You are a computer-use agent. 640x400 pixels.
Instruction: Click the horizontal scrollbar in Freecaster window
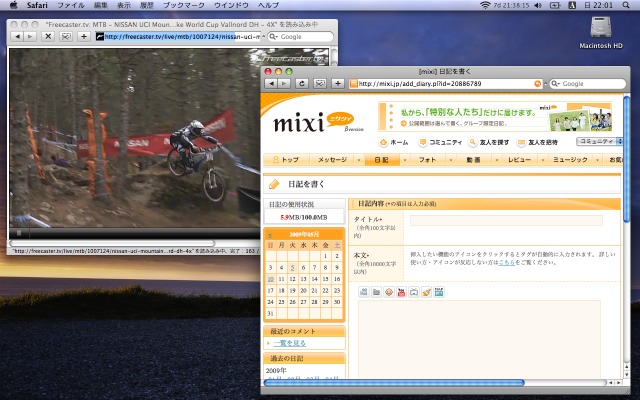[112, 243]
